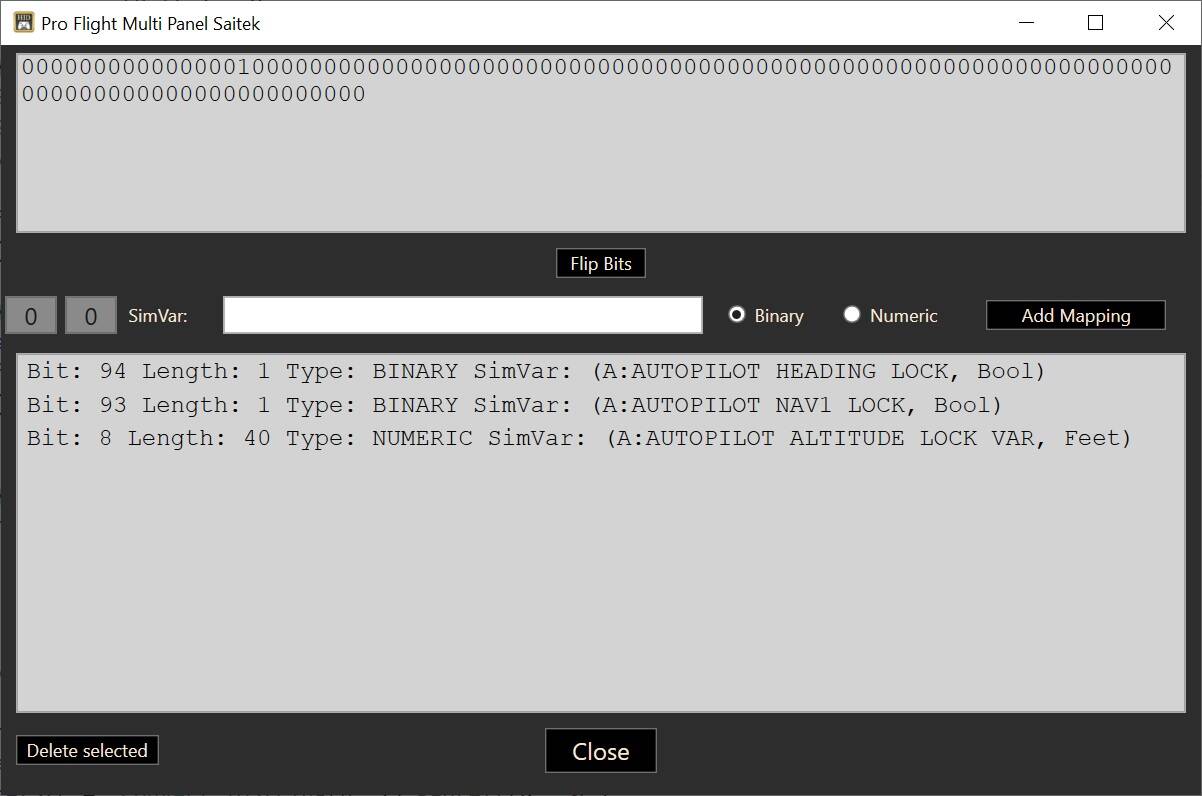The width and height of the screenshot is (1202, 796).
Task: Select the AUTOPILOT NAV1 LOCK mapping row
Action: 601,405
